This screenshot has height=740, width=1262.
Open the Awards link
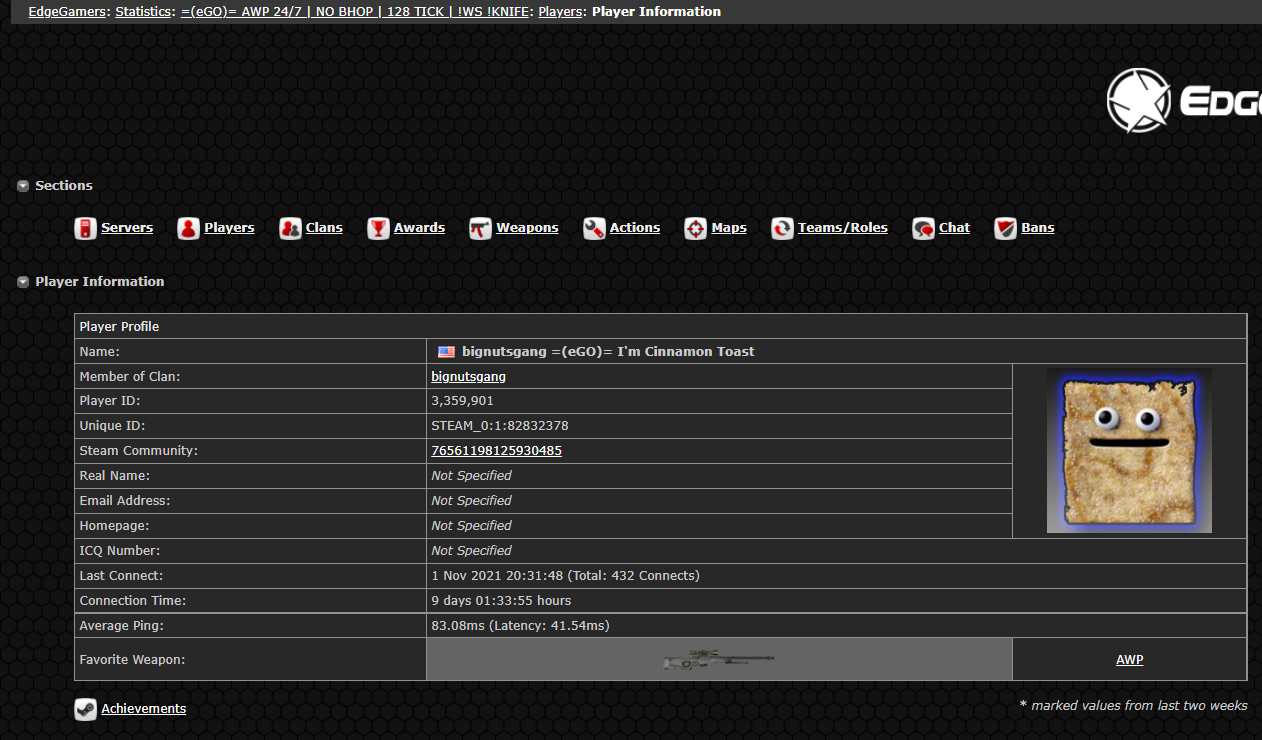(419, 228)
